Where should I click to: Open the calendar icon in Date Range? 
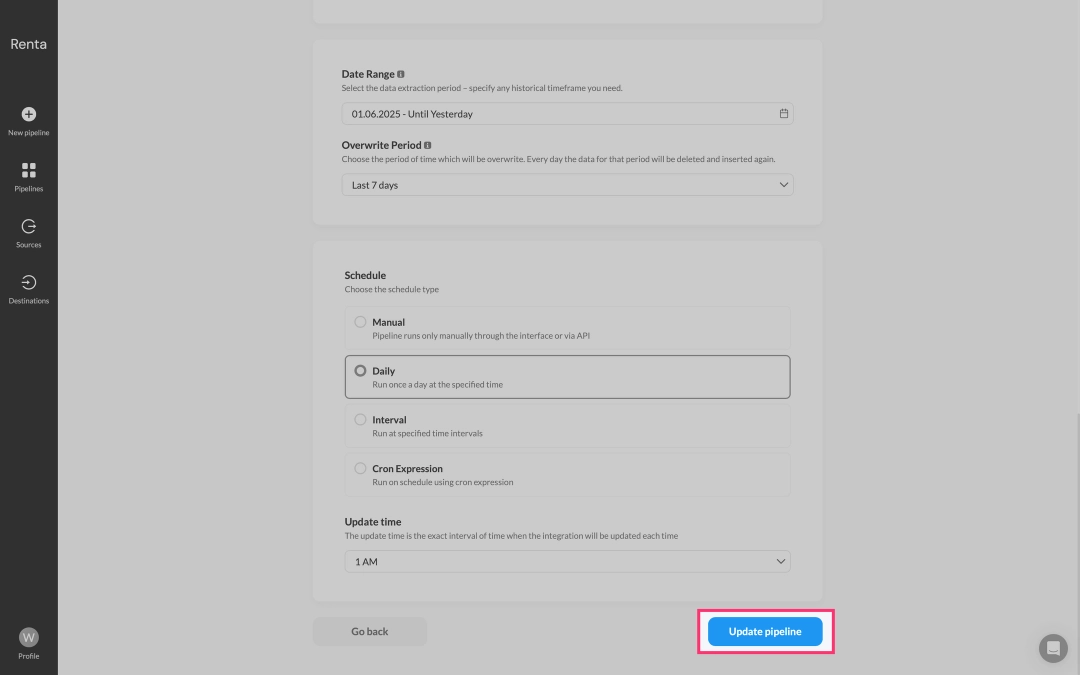coord(784,114)
